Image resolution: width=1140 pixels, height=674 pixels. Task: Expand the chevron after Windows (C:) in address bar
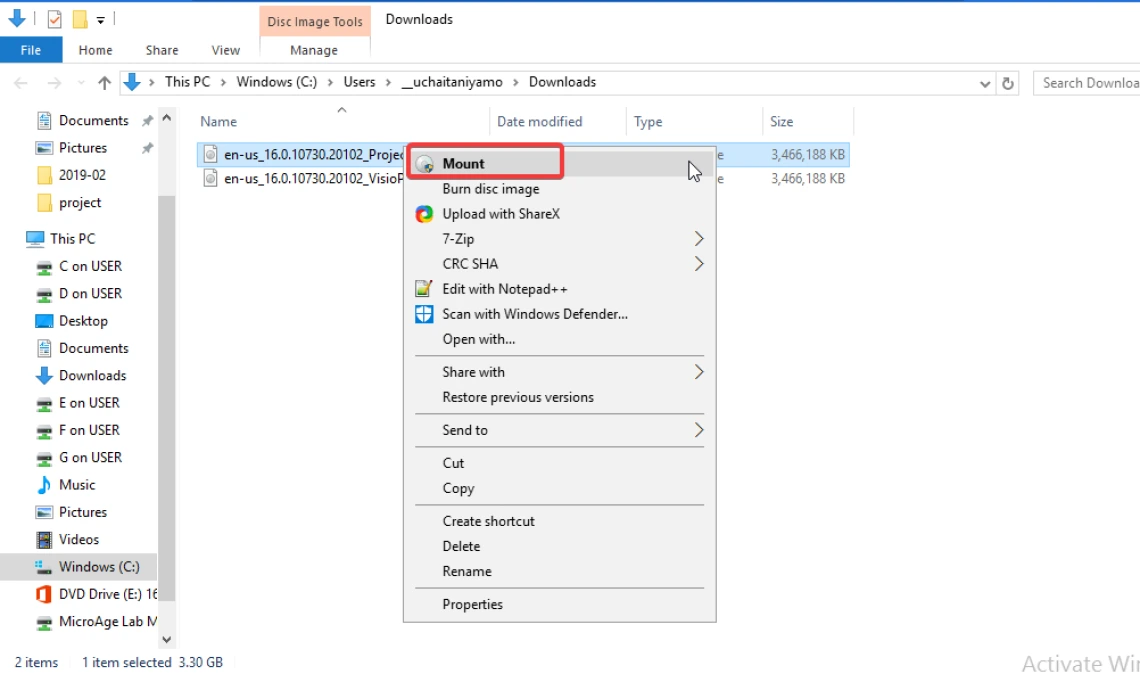point(330,83)
